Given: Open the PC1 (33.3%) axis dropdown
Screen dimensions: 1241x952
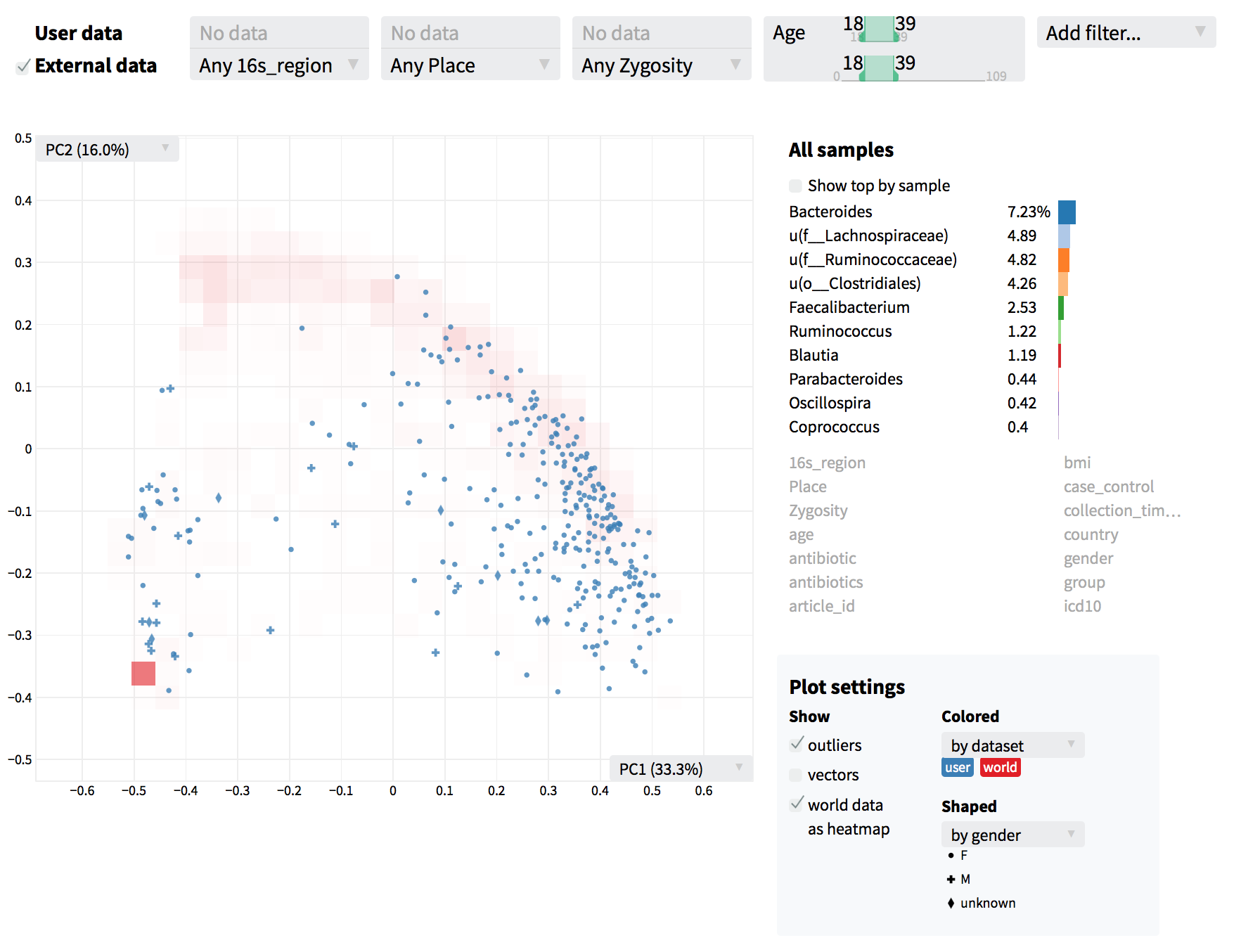Looking at the screenshot, I should click(681, 768).
